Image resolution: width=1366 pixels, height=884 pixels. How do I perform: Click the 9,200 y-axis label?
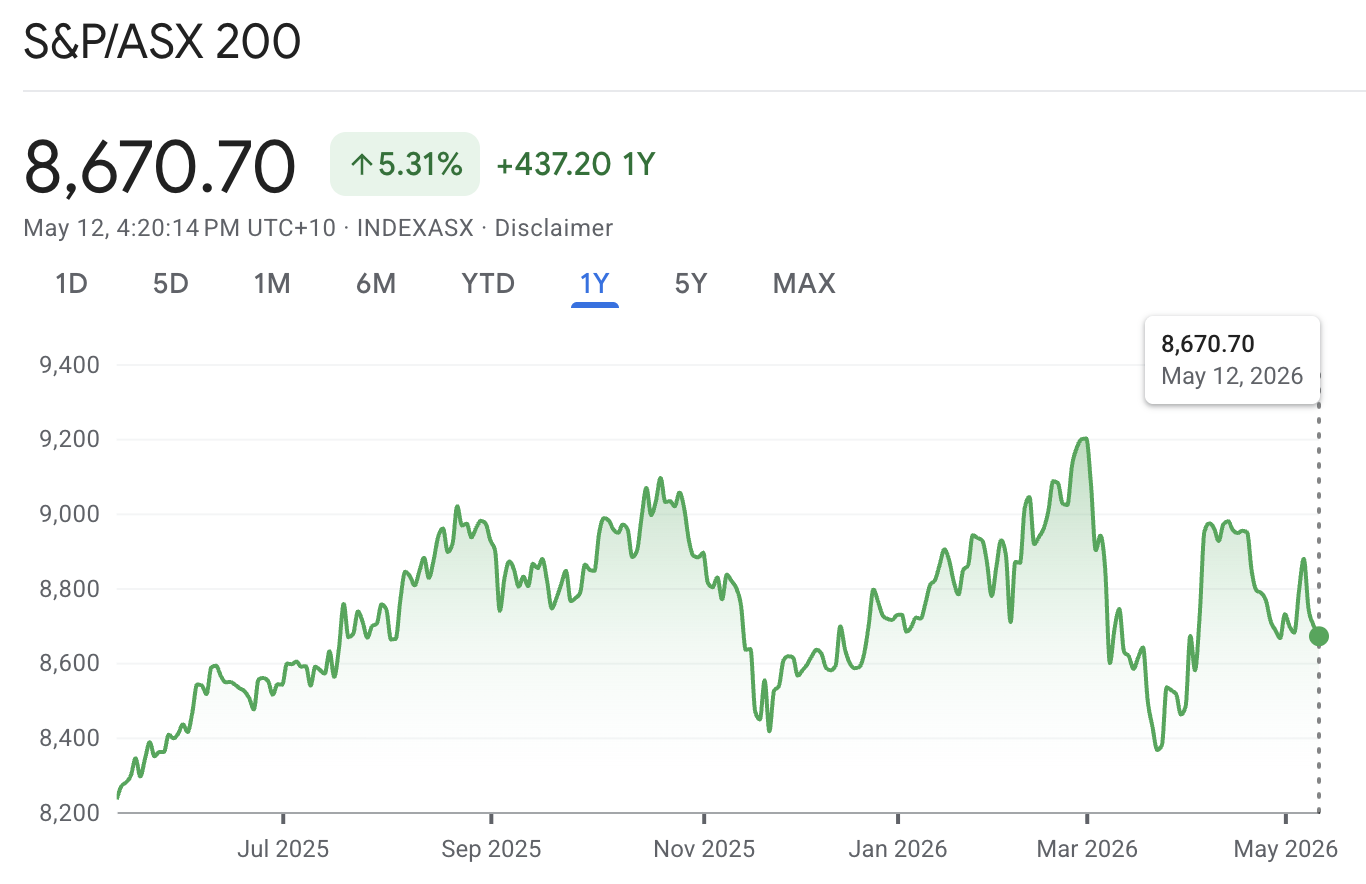click(x=69, y=440)
